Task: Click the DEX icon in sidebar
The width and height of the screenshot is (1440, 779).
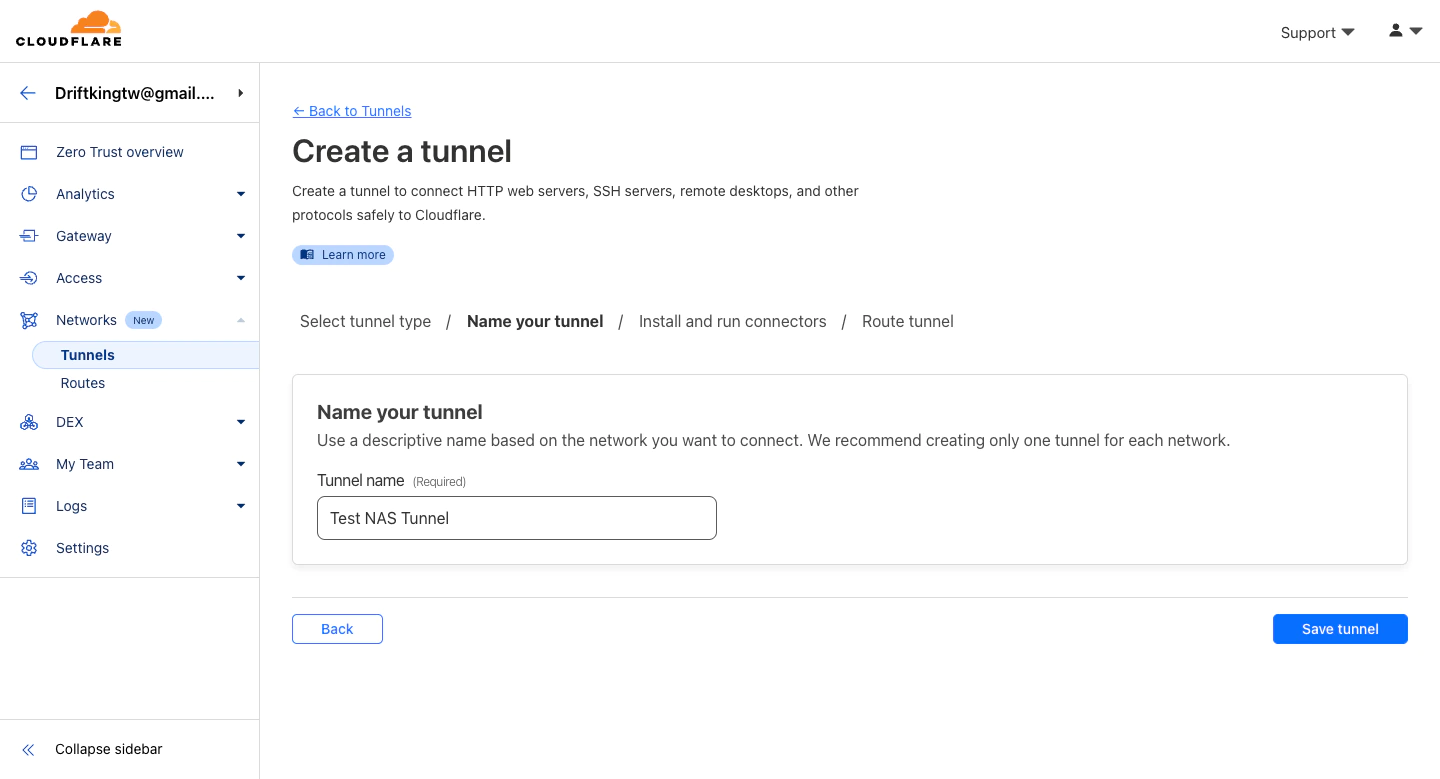Action: pyautogui.click(x=29, y=422)
